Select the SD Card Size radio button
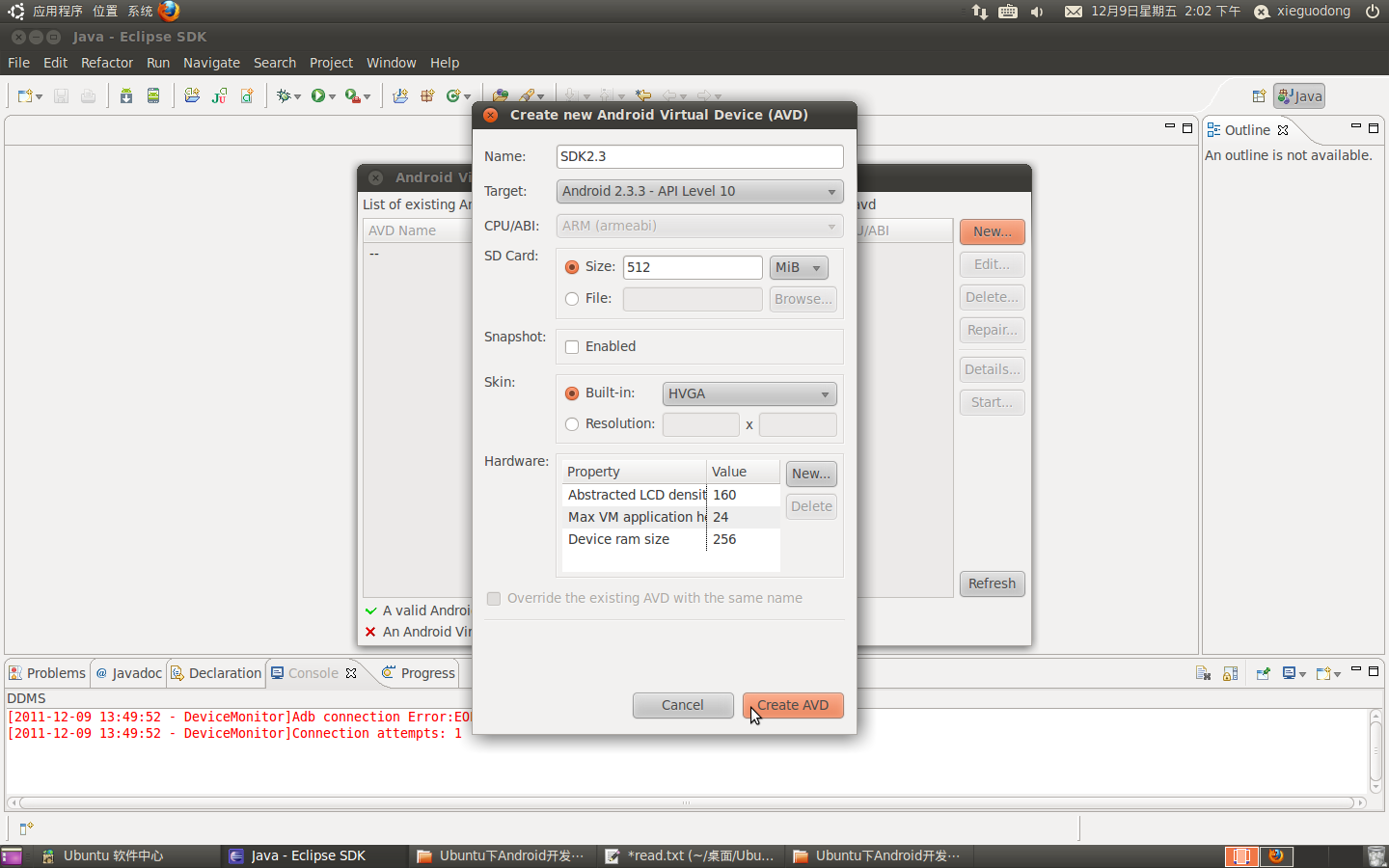1389x868 pixels. coord(572,267)
